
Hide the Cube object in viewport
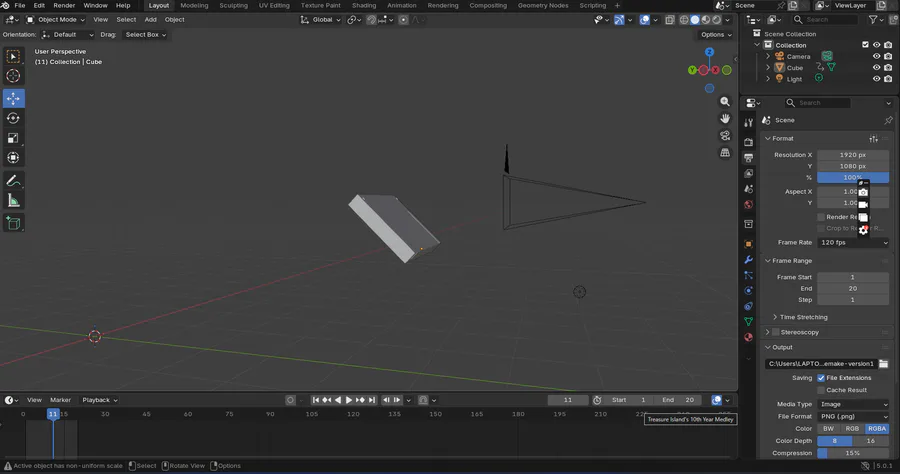click(x=876, y=68)
